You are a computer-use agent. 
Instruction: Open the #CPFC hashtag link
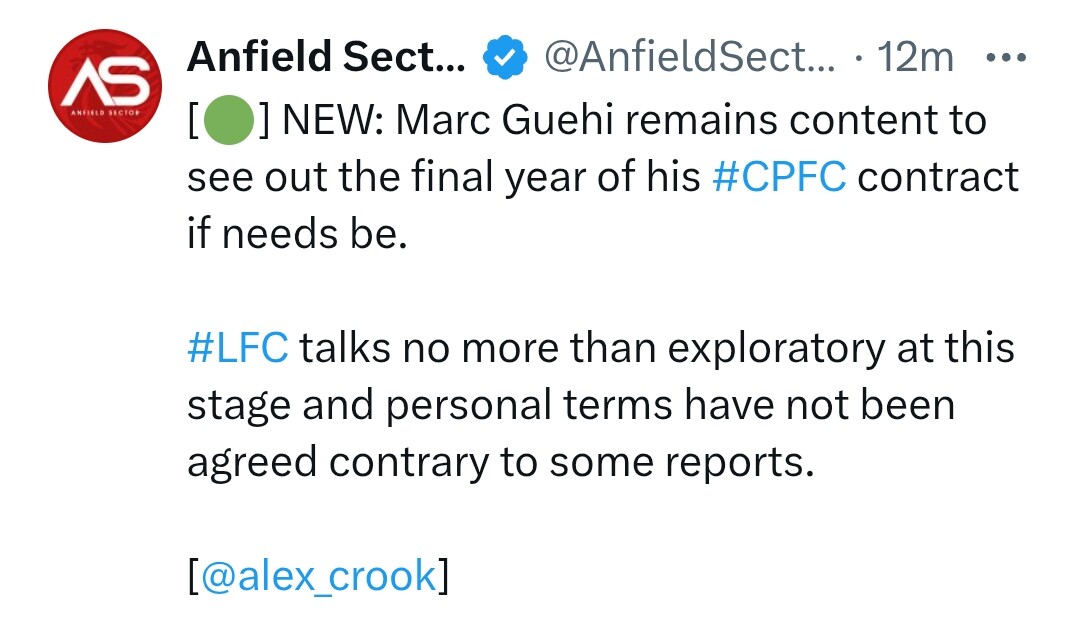779,177
